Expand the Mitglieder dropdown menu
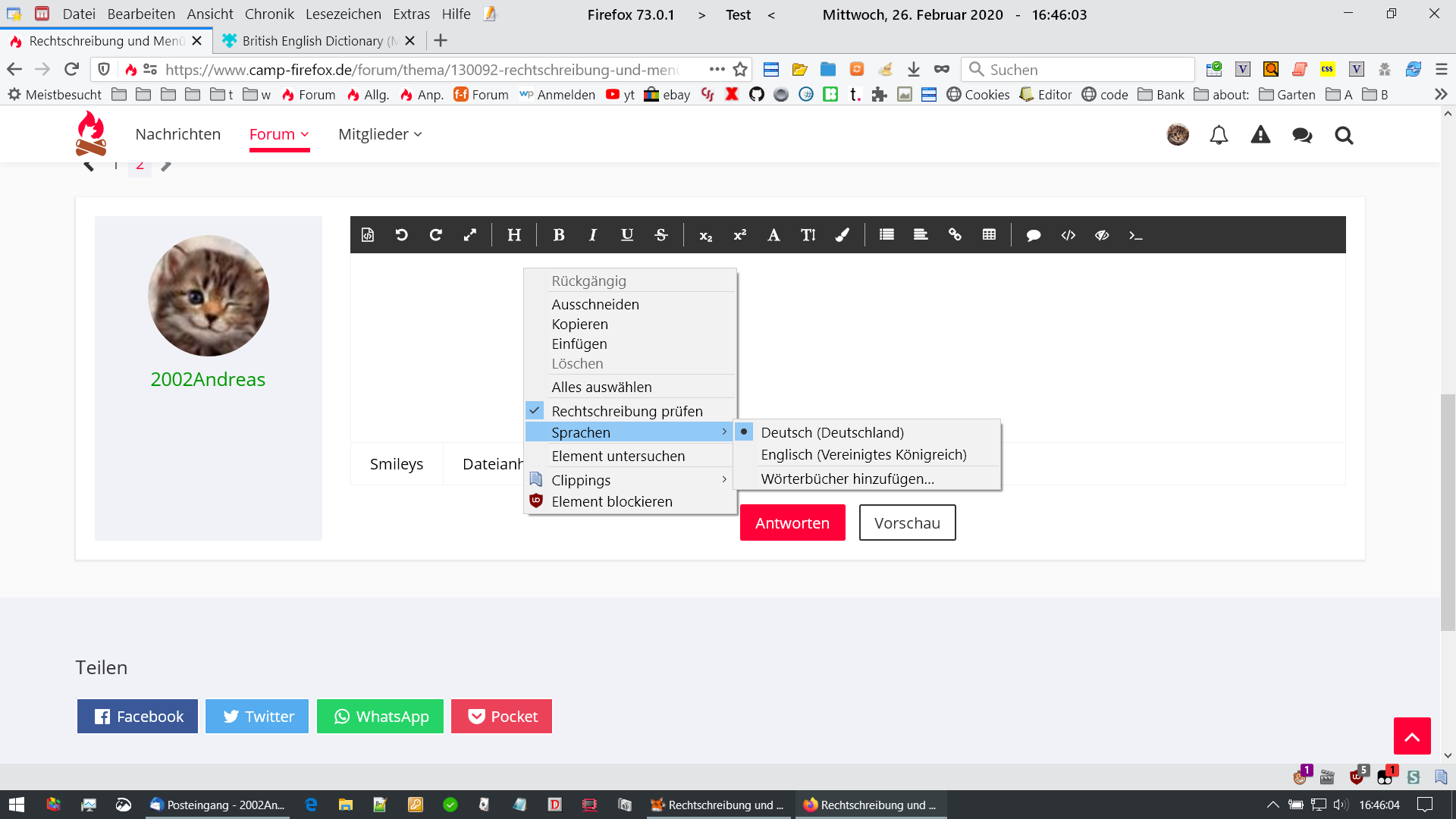This screenshot has width=1456, height=819. (379, 134)
